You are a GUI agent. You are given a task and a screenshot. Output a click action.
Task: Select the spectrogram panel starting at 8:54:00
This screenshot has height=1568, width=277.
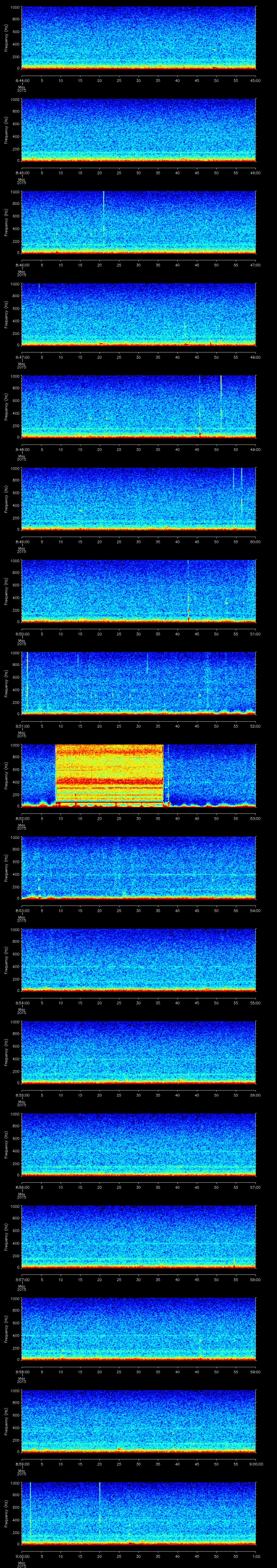click(x=139, y=960)
